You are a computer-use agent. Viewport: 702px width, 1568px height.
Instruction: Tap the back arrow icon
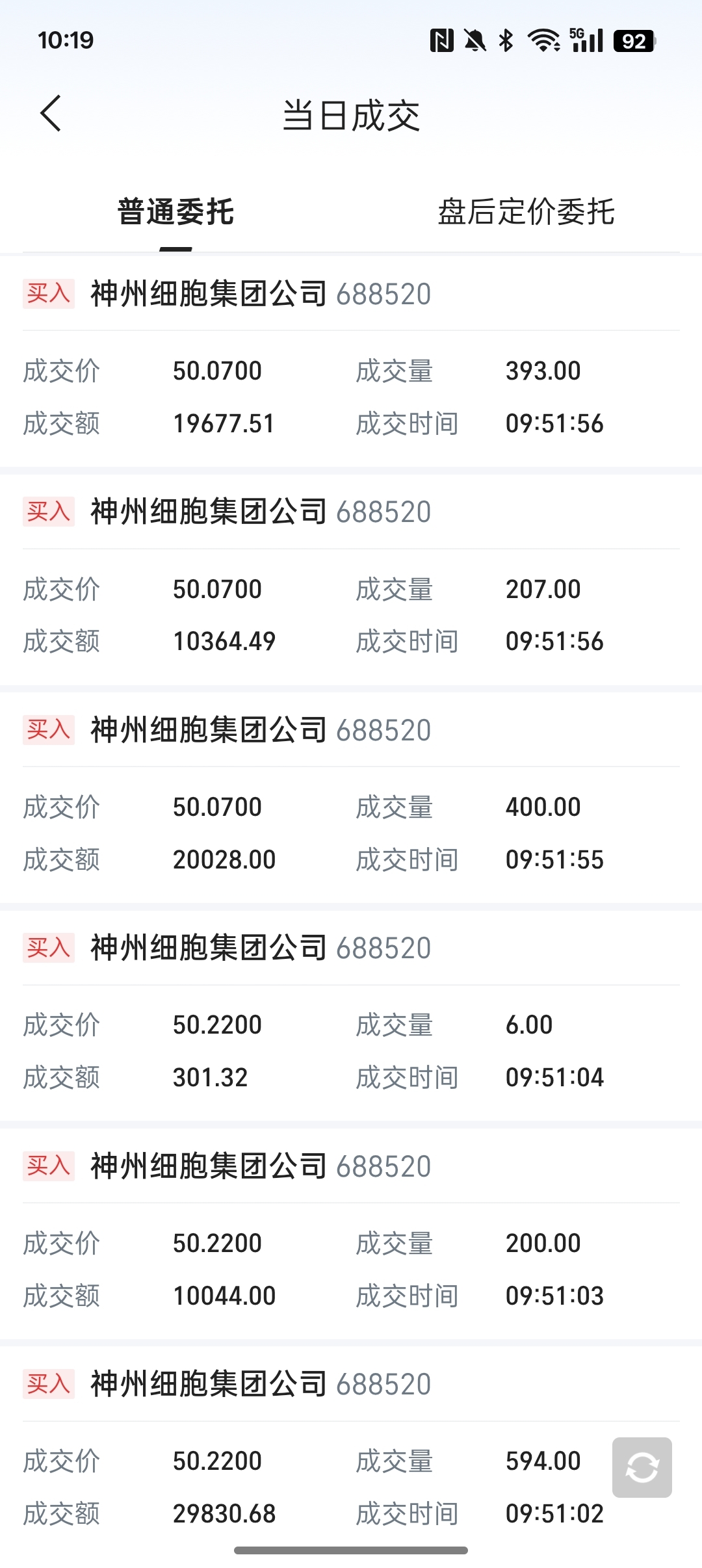[x=51, y=114]
